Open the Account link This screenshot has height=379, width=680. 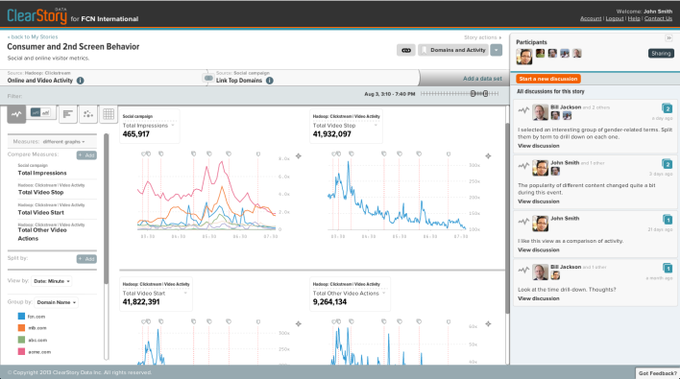591,19
